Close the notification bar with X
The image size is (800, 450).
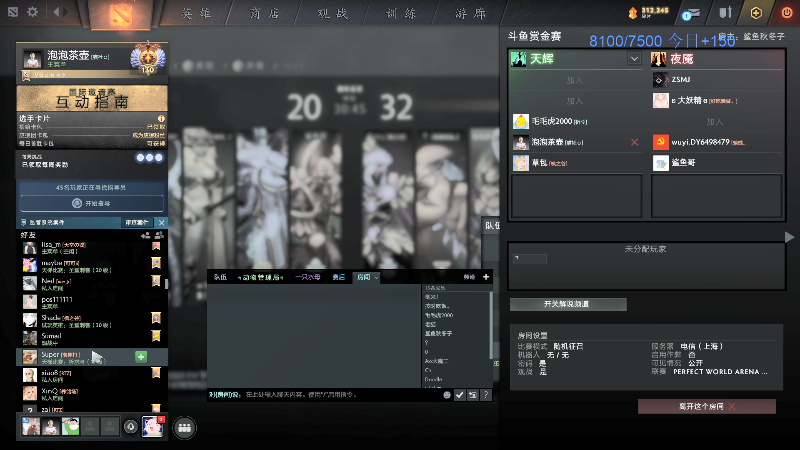pos(162,222)
